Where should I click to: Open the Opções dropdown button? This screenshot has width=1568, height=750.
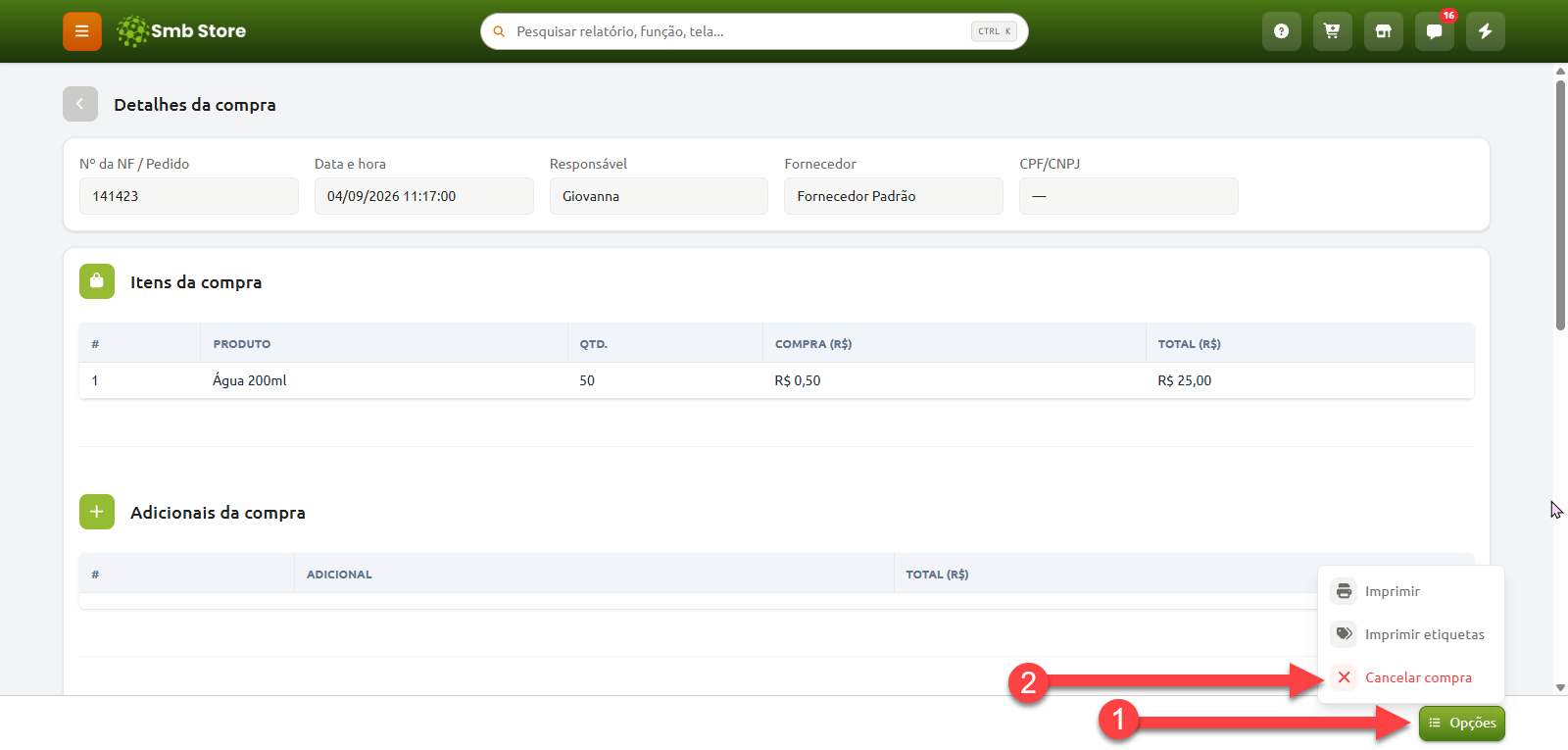click(x=1462, y=724)
